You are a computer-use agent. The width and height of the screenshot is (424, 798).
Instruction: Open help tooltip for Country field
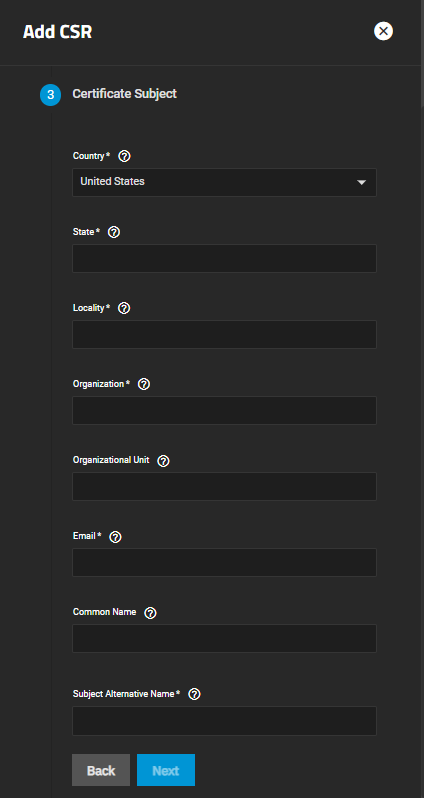[x=124, y=156]
